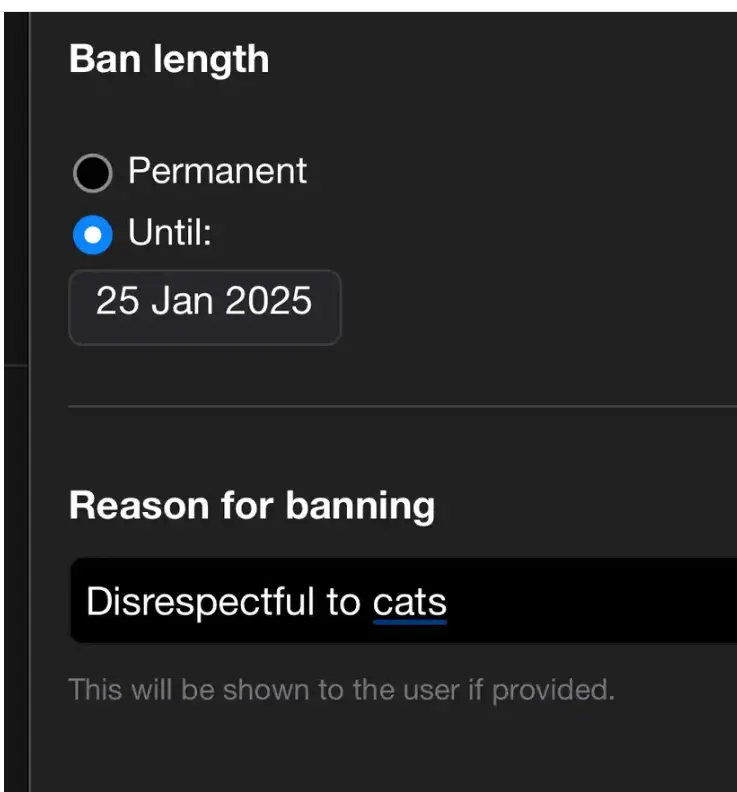Image resolution: width=737 pixels, height=792 pixels.
Task: Click the "Reason for banning" heading
Action: (252, 505)
